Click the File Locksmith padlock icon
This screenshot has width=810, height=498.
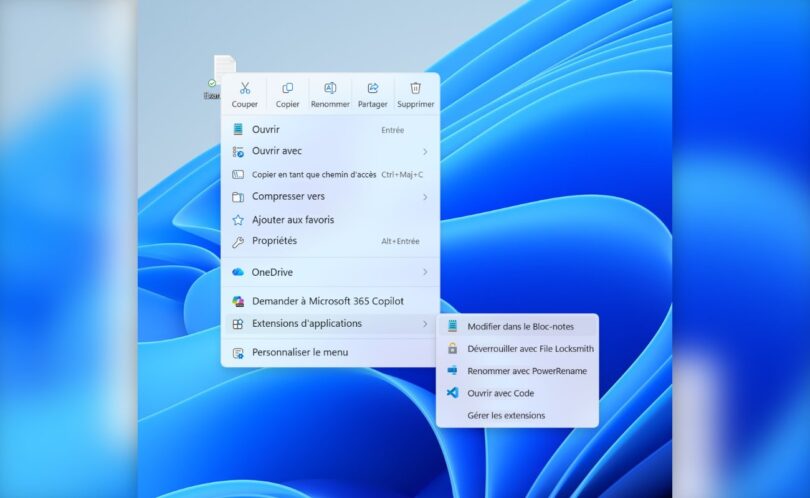click(x=453, y=348)
